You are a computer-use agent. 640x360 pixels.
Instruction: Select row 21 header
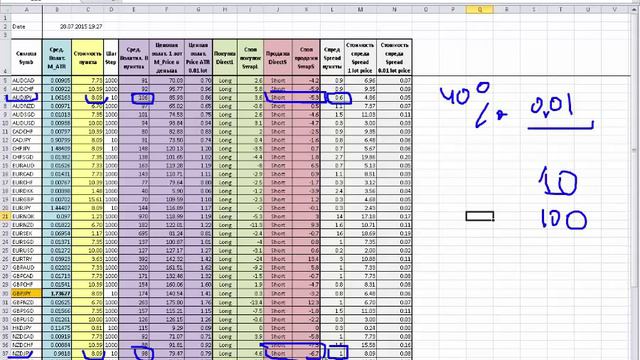(x=5, y=216)
